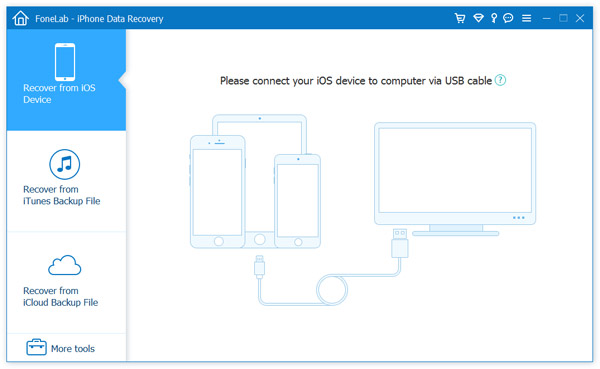Open the shopping cart purchase icon
Image resolution: width=600 pixels, height=369 pixels.
[x=460, y=18]
